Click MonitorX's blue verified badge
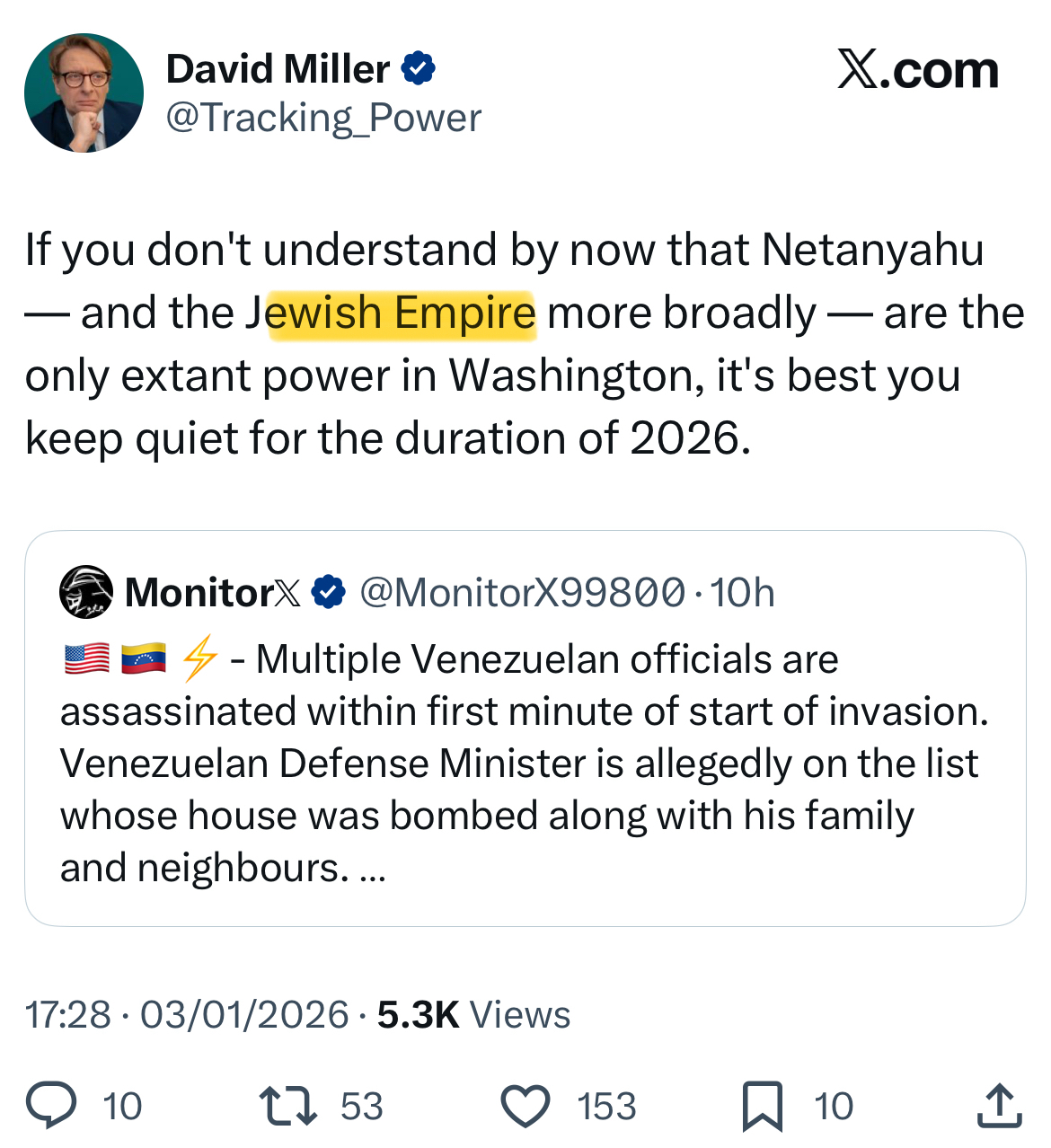The height and width of the screenshot is (1148, 1051). click(x=330, y=593)
